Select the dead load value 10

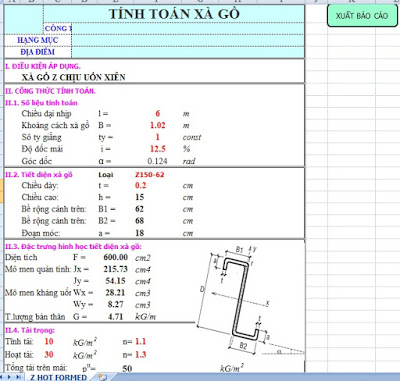(49, 341)
